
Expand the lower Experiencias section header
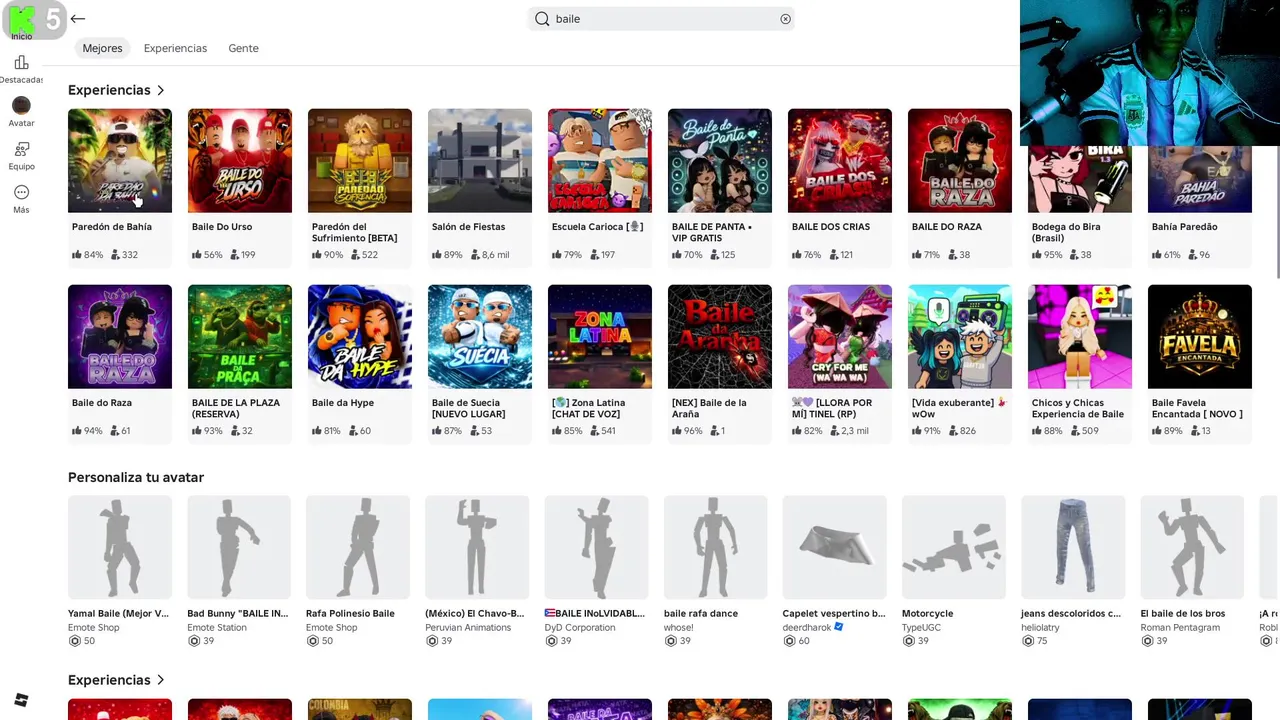click(116, 680)
